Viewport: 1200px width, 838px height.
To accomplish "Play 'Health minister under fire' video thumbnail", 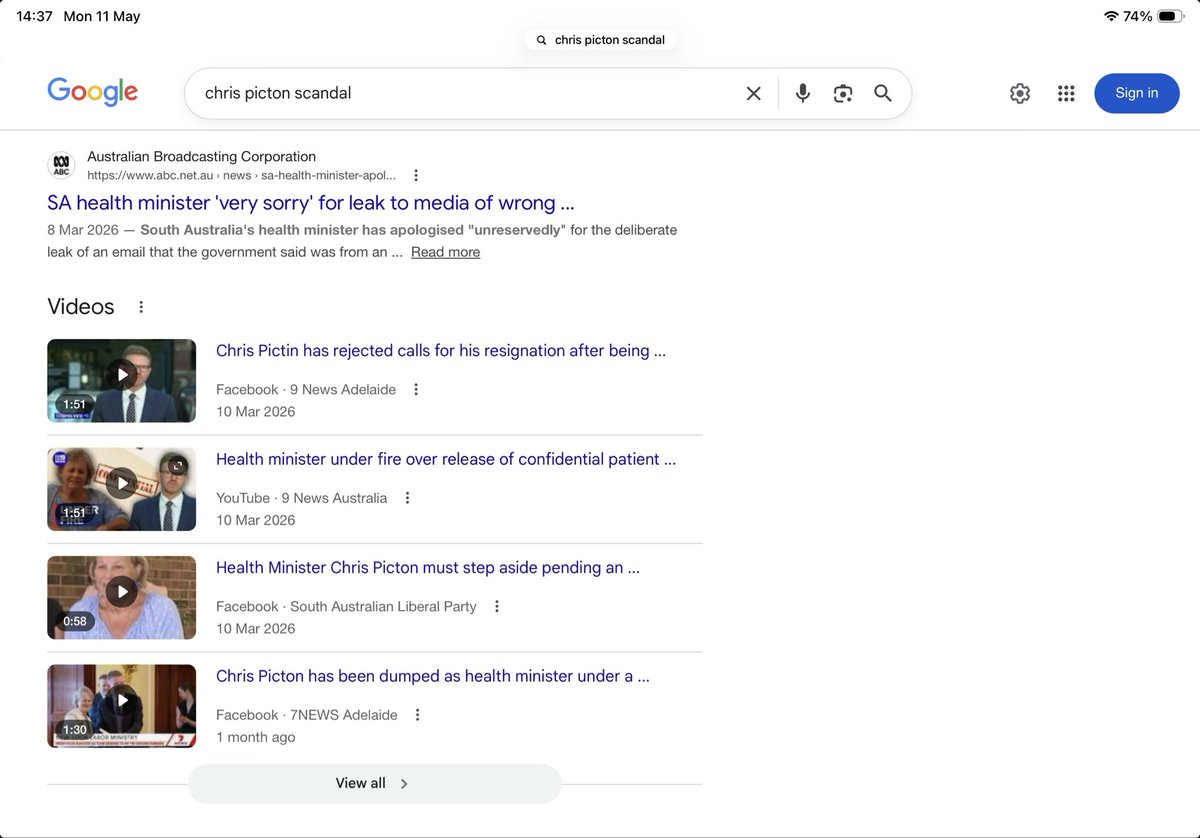I will 122,489.
